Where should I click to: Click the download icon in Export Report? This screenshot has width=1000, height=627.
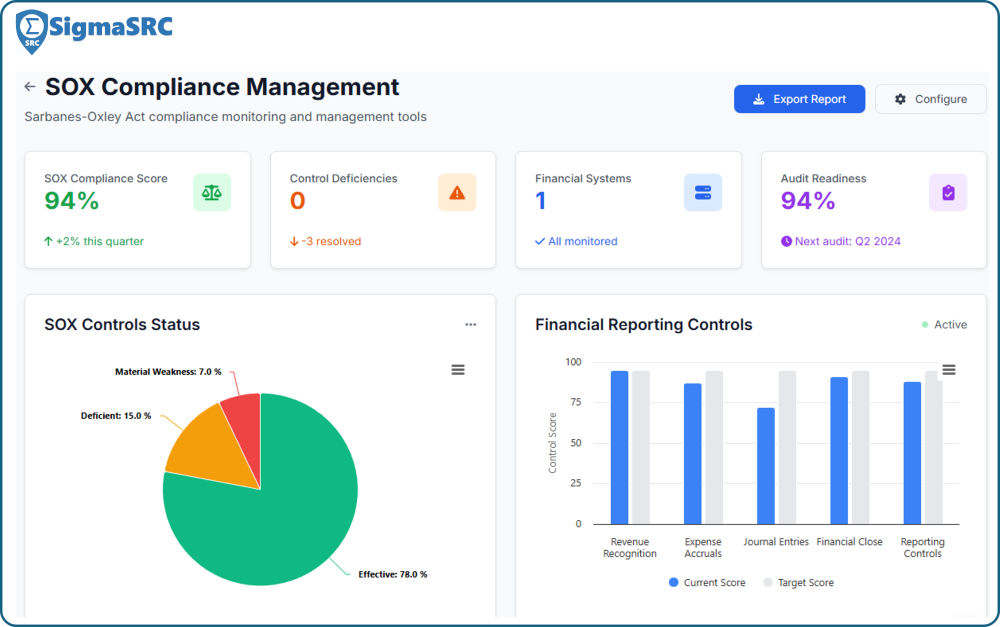click(758, 99)
